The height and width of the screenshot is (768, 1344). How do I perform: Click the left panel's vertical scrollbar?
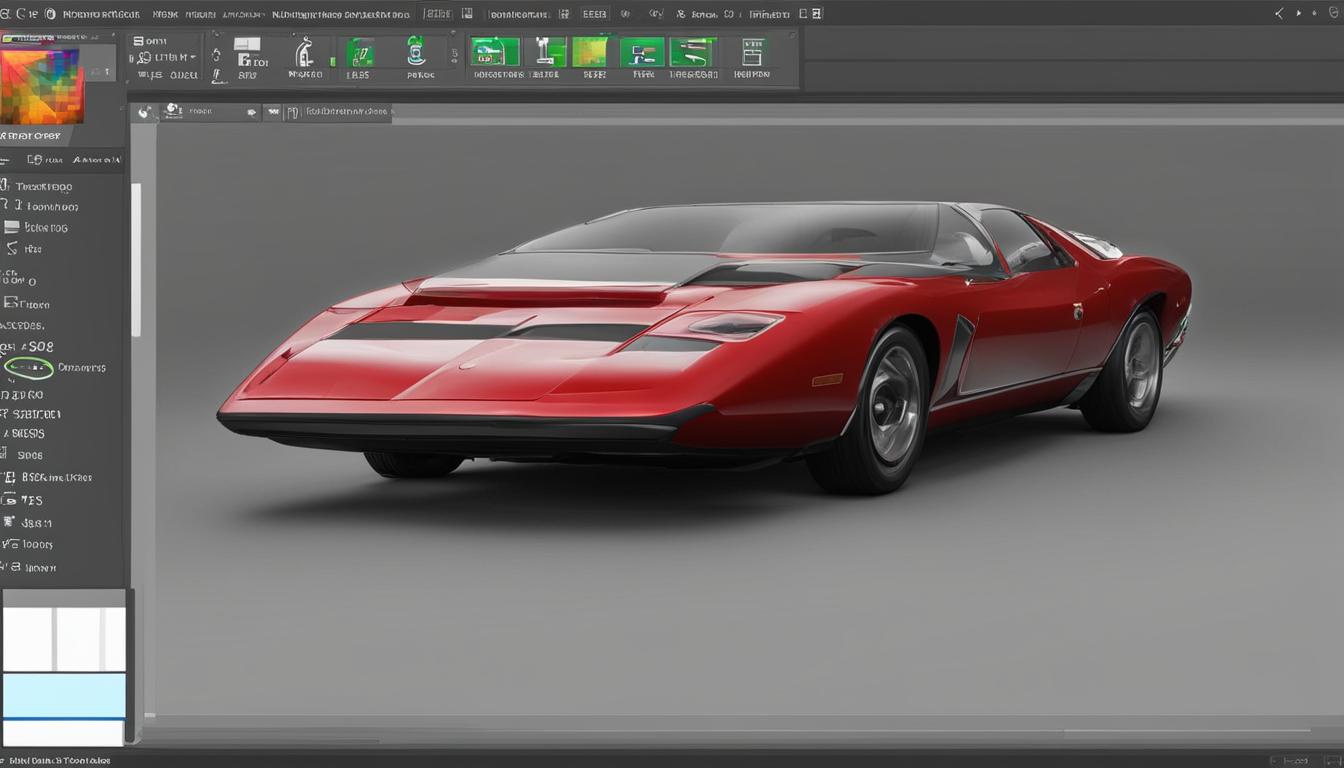(x=136, y=260)
